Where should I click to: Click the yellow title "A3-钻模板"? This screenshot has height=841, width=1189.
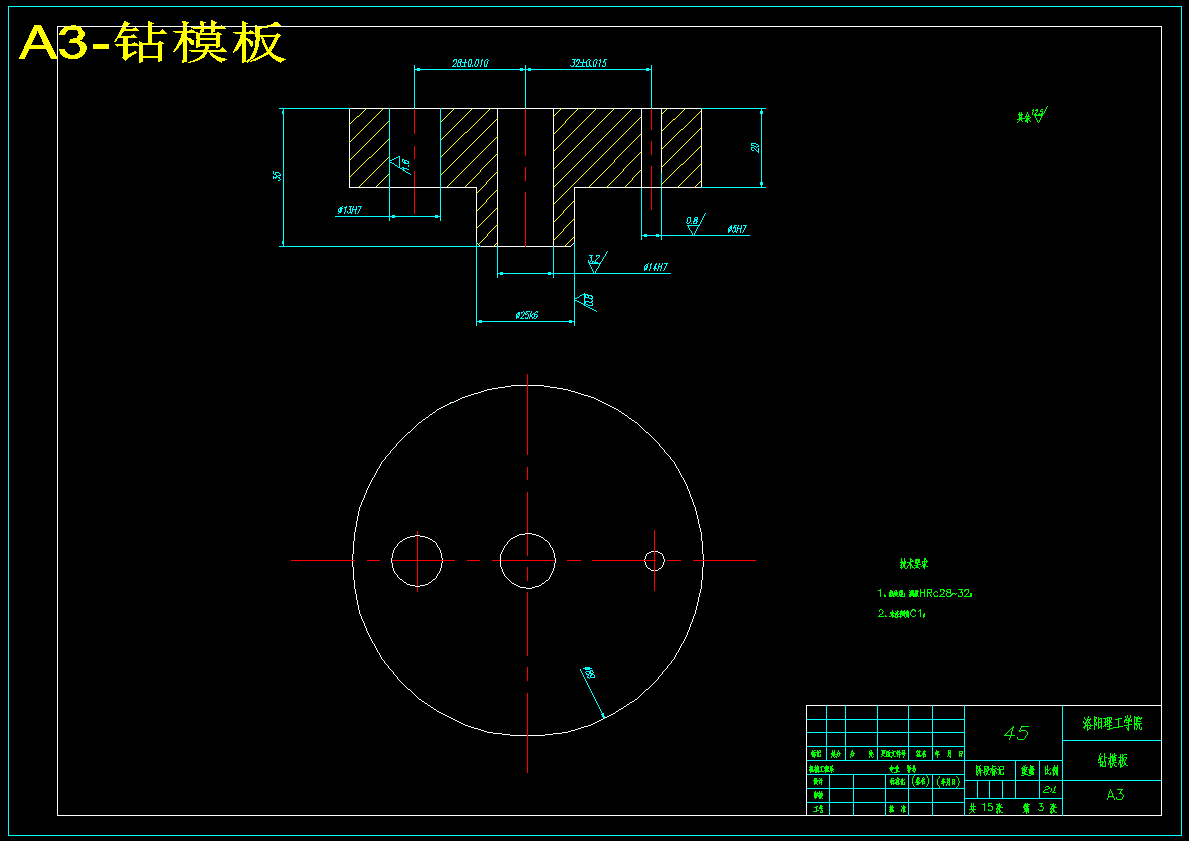pyautogui.click(x=152, y=43)
